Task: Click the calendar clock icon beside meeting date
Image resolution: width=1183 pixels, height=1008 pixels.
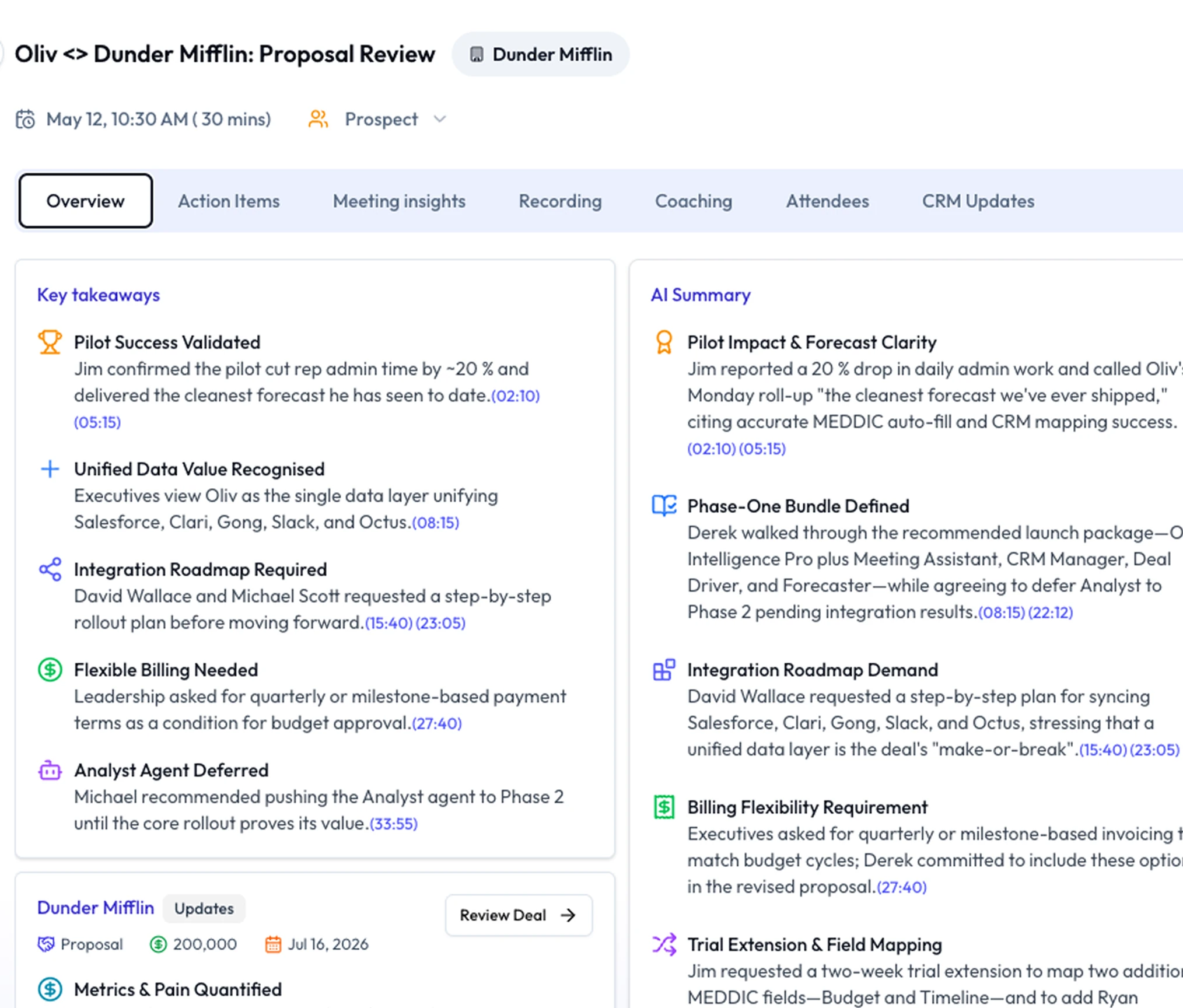Action: click(25, 119)
